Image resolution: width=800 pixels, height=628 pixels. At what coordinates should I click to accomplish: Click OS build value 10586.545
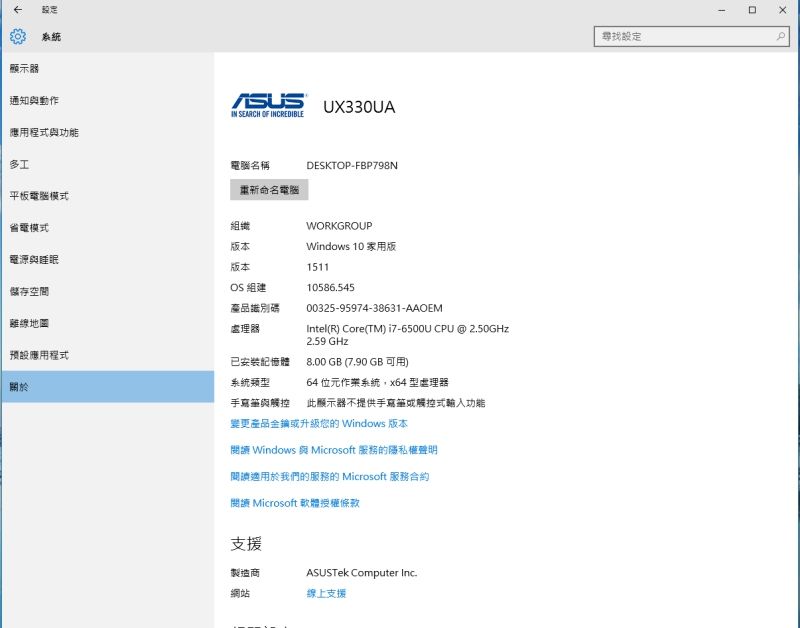point(330,287)
